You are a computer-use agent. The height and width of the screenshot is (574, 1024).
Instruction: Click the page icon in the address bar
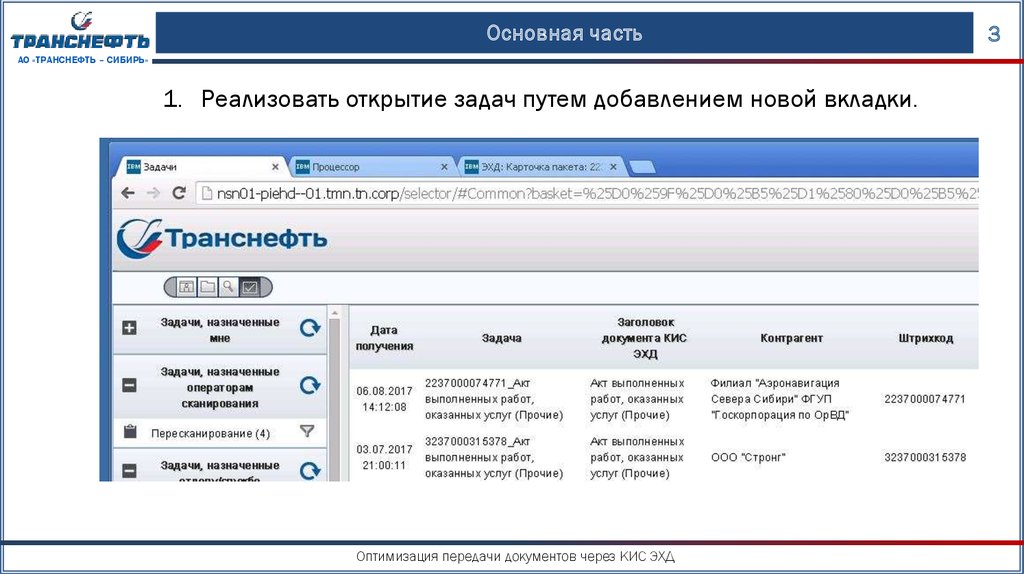point(206,193)
